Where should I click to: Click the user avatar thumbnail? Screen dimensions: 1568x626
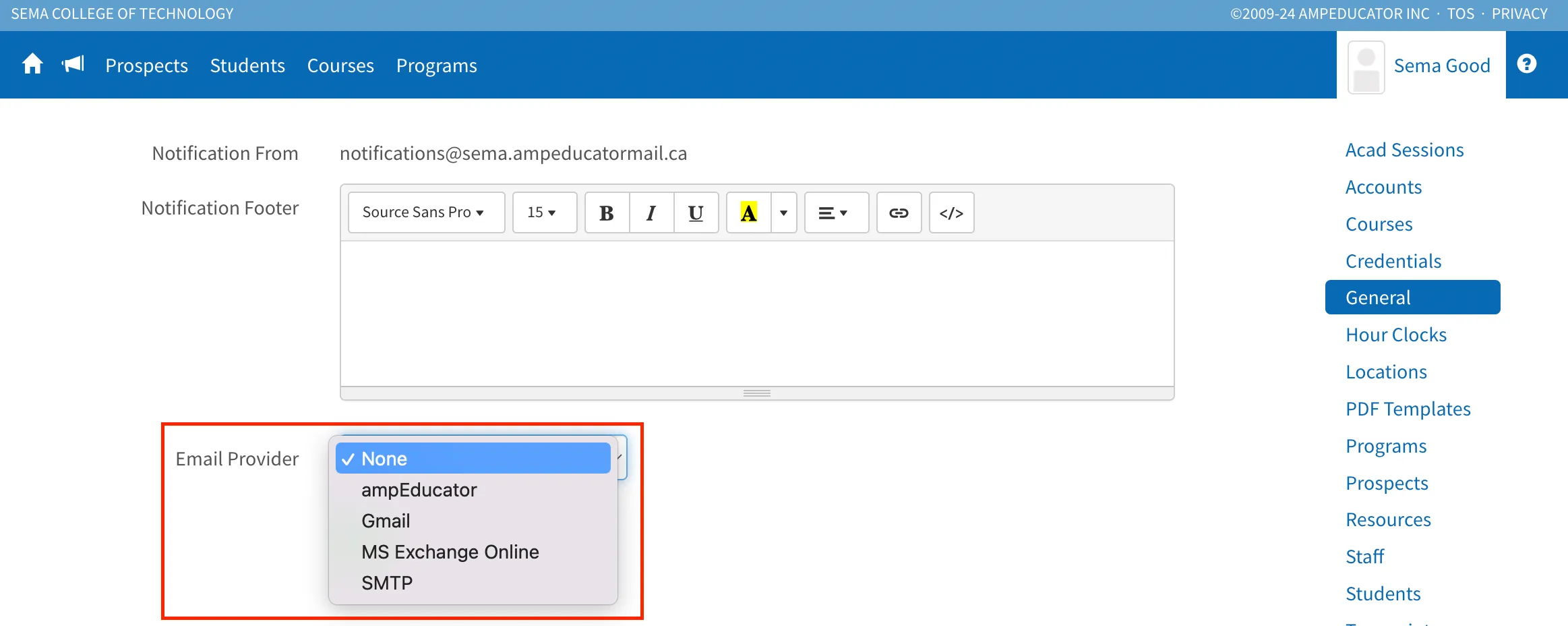pos(1366,67)
